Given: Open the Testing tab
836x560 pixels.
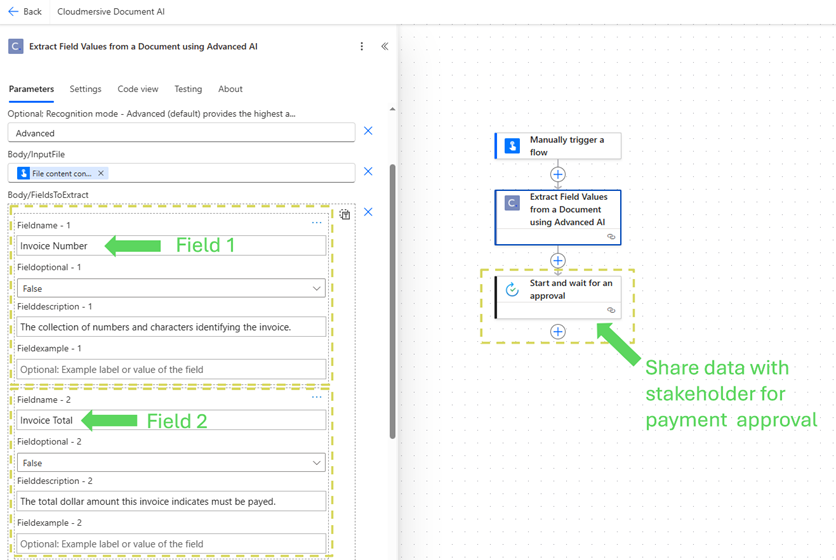Looking at the screenshot, I should (x=188, y=89).
